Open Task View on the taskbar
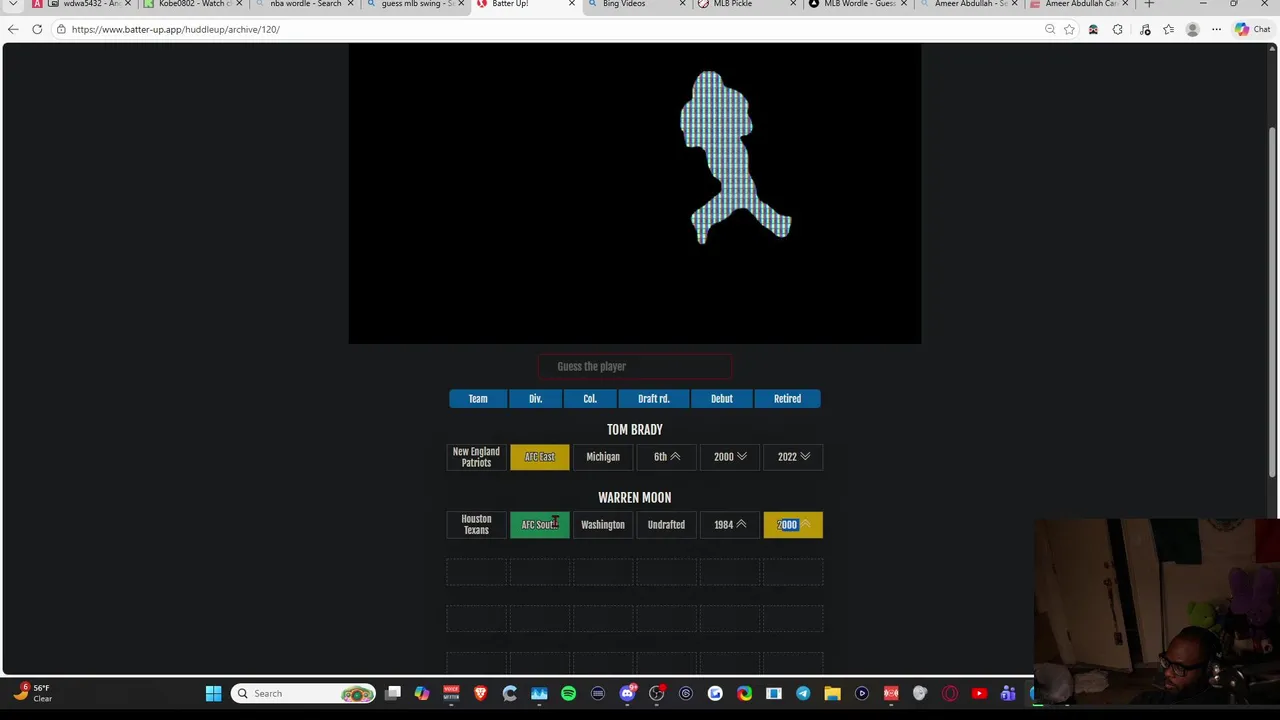 point(393,693)
